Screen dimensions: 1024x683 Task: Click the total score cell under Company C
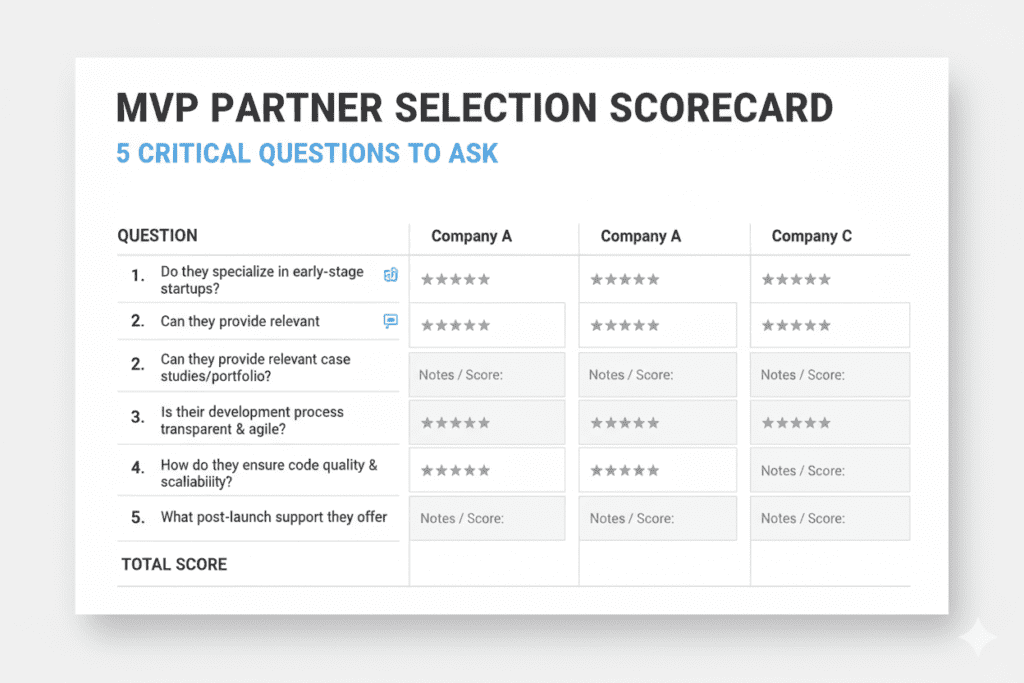pyautogui.click(x=830, y=564)
